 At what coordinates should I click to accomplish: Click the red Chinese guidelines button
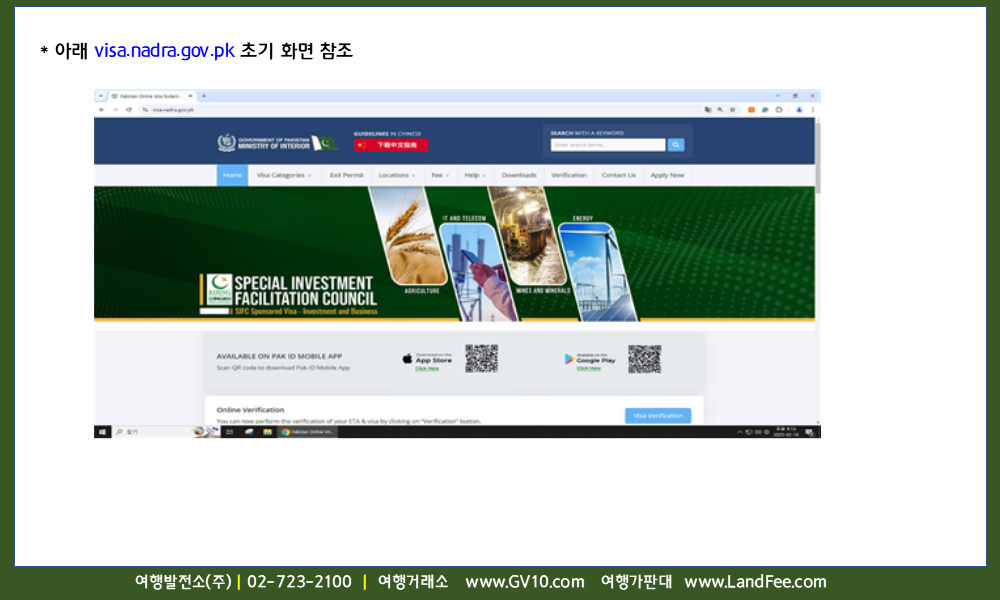(x=391, y=145)
